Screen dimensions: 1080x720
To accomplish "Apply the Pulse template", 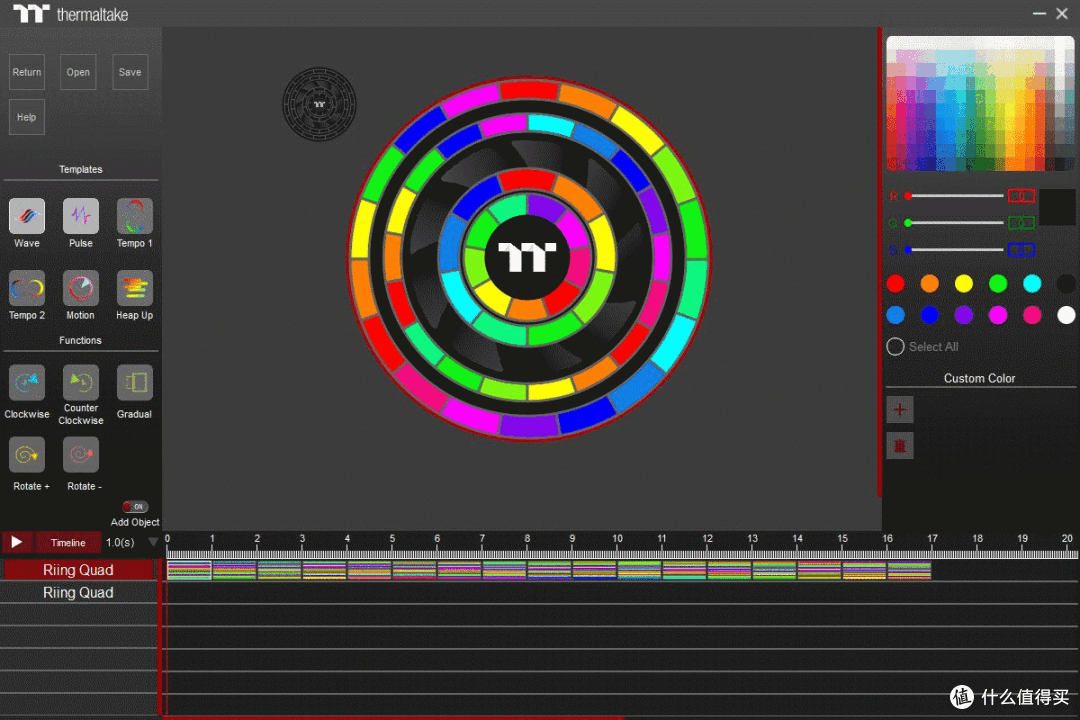I will tap(81, 216).
